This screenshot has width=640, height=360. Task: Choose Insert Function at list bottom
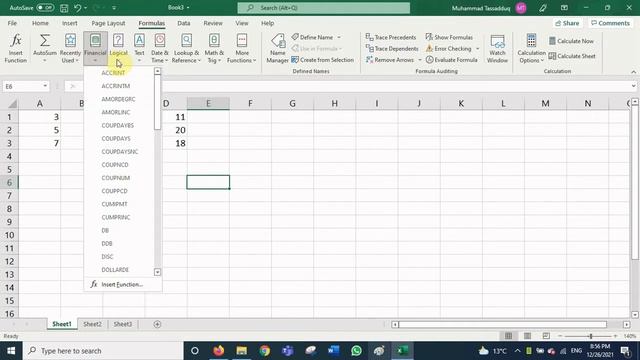click(x=122, y=284)
